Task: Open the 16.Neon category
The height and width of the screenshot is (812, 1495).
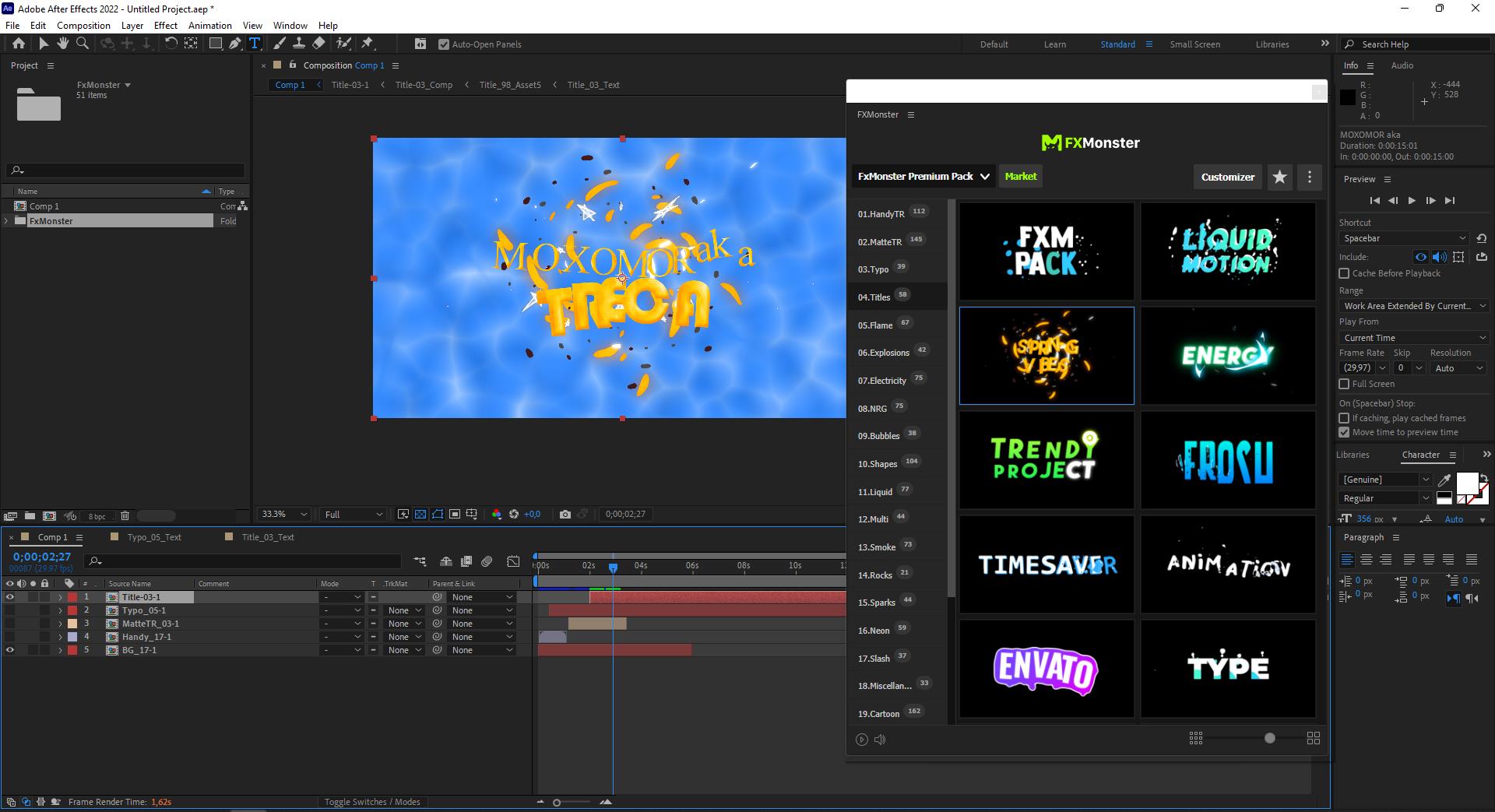Action: point(874,631)
